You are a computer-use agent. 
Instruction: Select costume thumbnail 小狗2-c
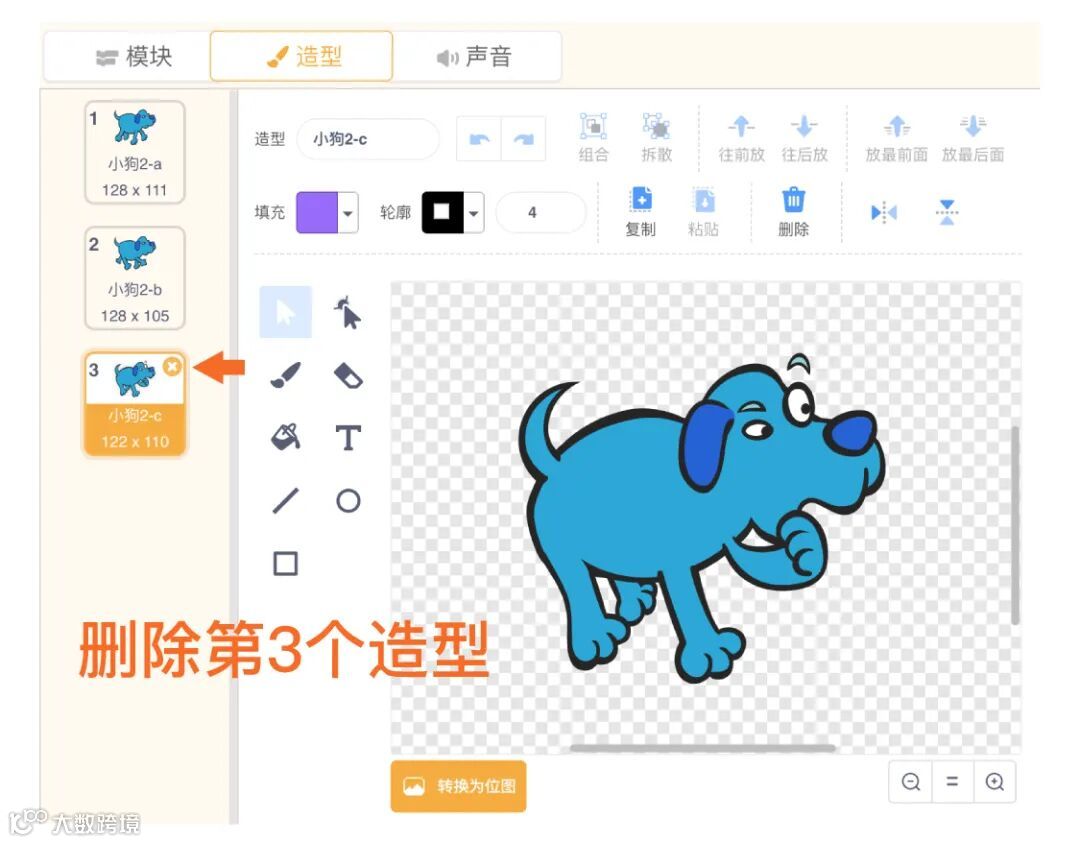tap(135, 404)
